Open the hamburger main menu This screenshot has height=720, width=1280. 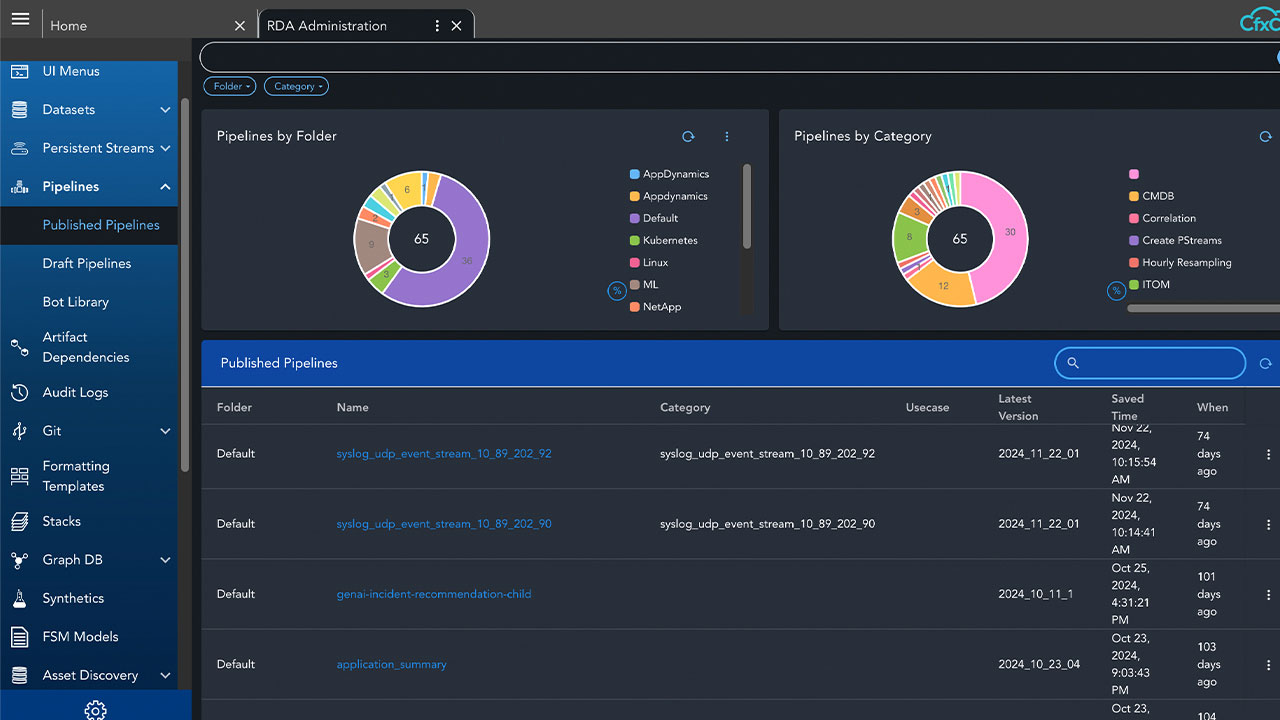click(20, 20)
